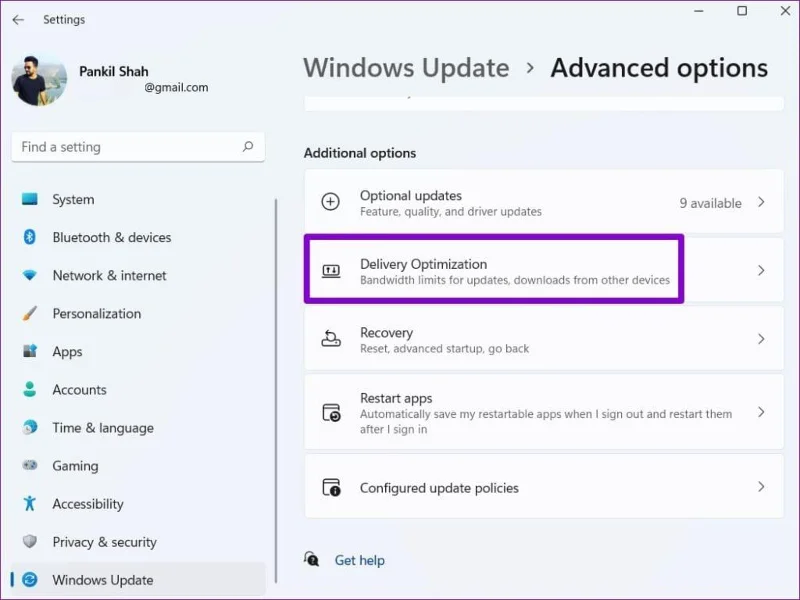Image resolution: width=800 pixels, height=600 pixels.
Task: Click the breadcrumb chevron separator
Action: click(x=530, y=68)
